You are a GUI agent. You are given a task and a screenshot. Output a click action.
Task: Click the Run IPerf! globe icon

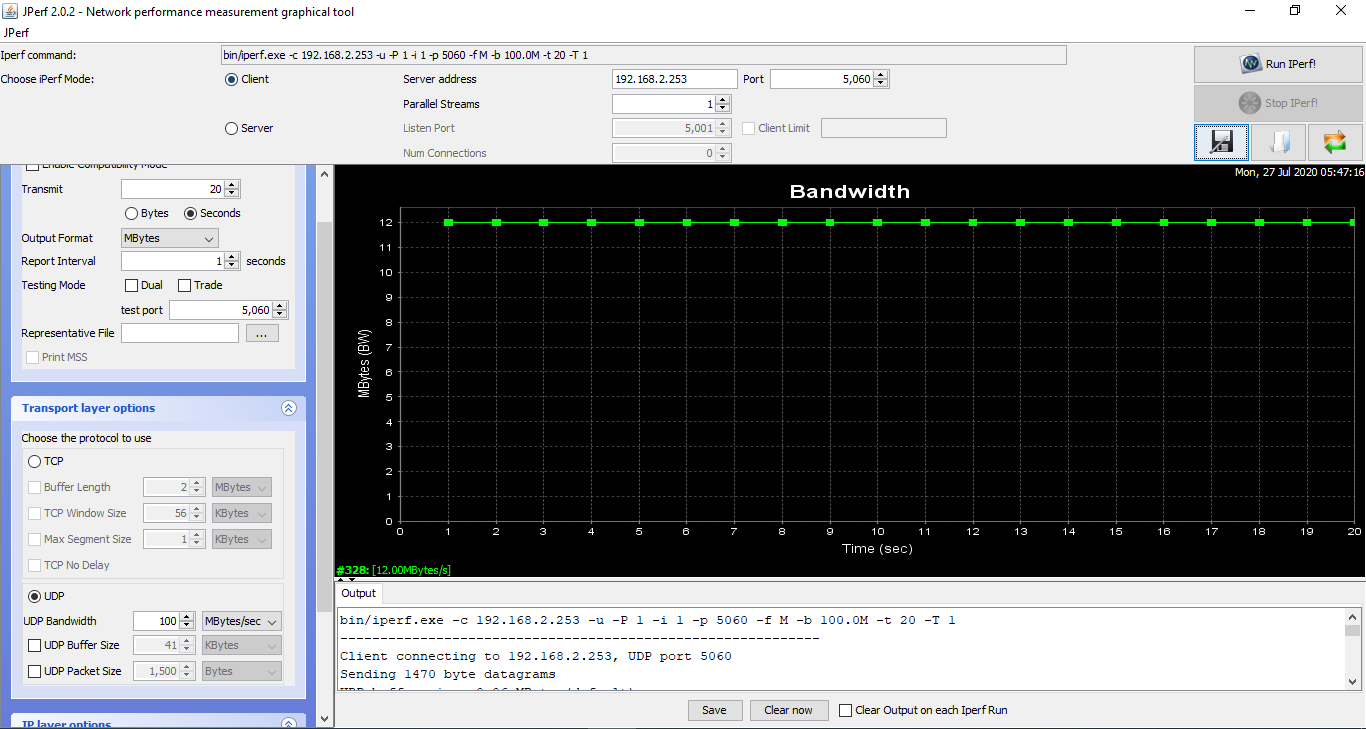(1248, 63)
